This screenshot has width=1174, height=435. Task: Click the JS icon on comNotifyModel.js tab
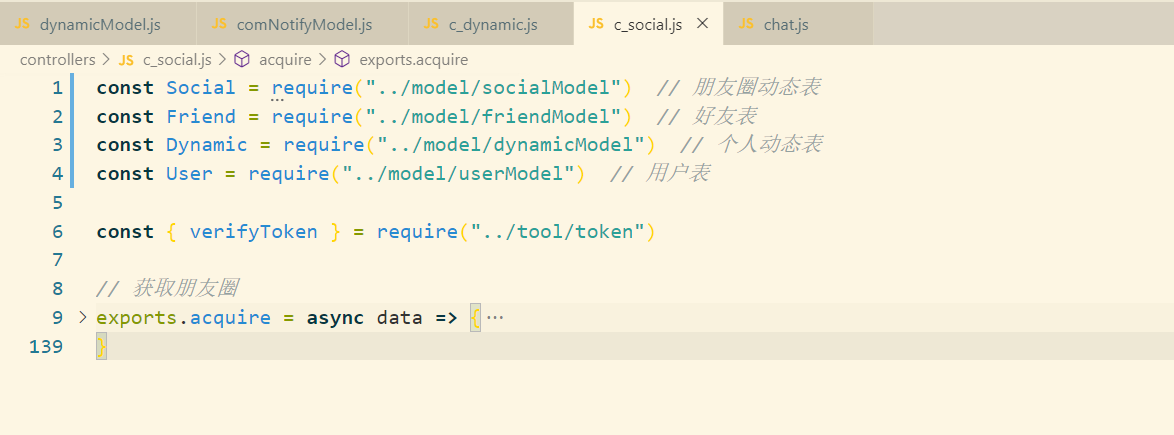pyautogui.click(x=219, y=24)
